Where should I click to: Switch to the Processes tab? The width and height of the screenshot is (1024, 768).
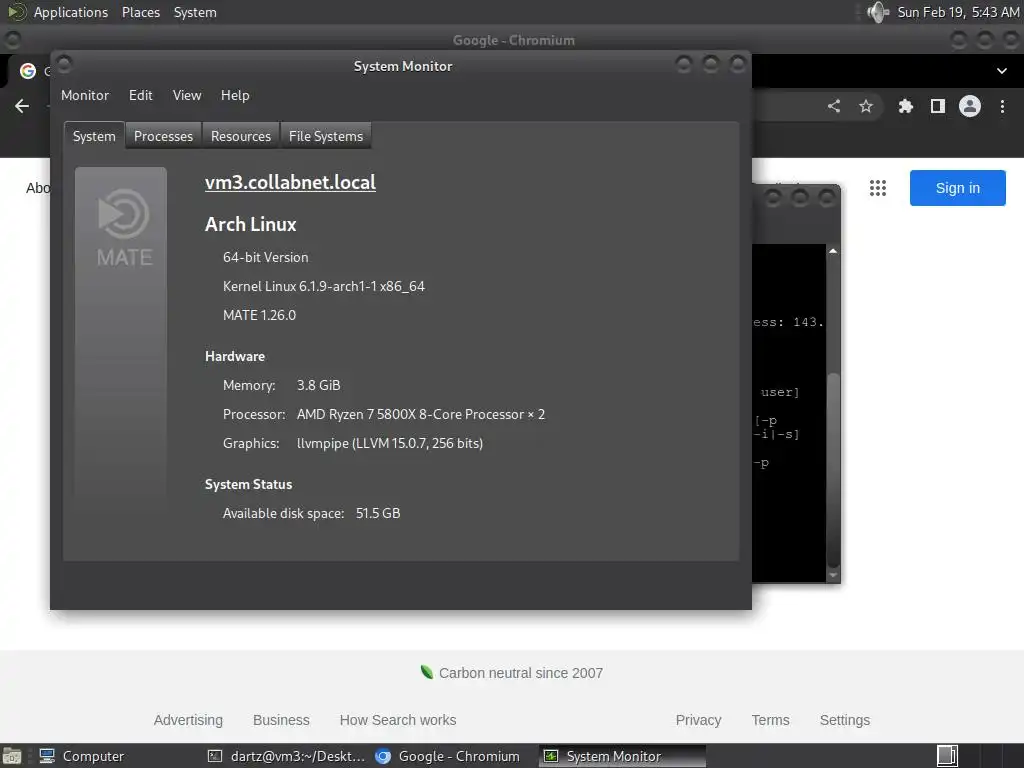163,136
